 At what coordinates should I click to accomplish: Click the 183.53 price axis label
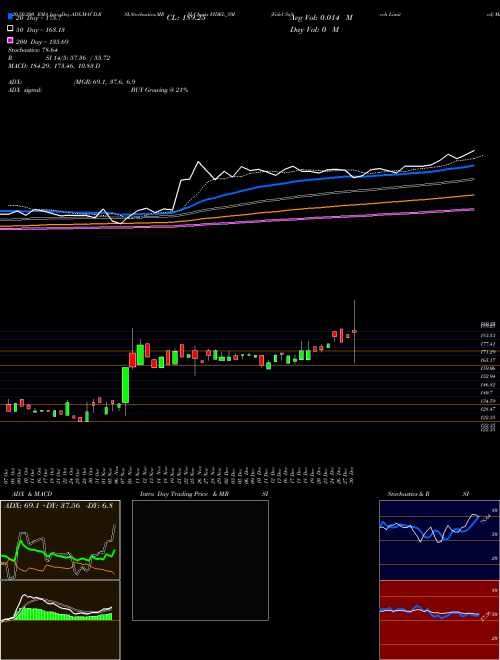click(x=488, y=335)
